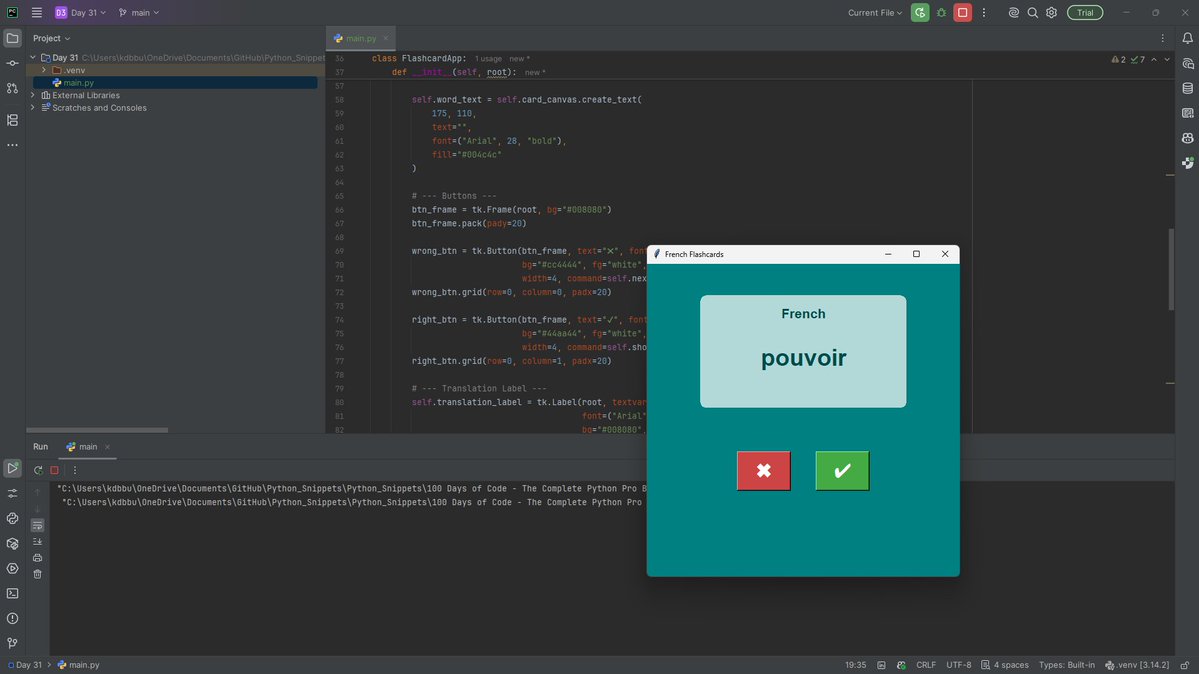Open the Python Console tool window
The width and height of the screenshot is (1199, 674).
tap(12, 519)
